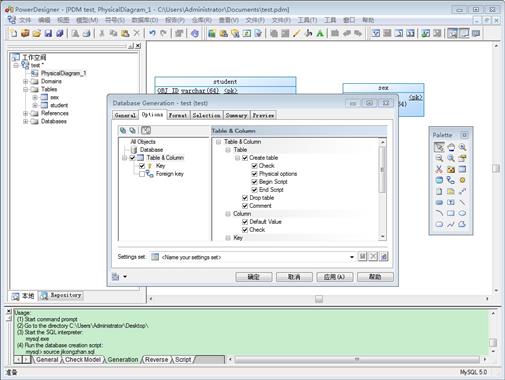Viewport: 505px width, 380px height.
Task: Select PhysicalDiagram_1 in the browser tree
Action: (x=64, y=73)
